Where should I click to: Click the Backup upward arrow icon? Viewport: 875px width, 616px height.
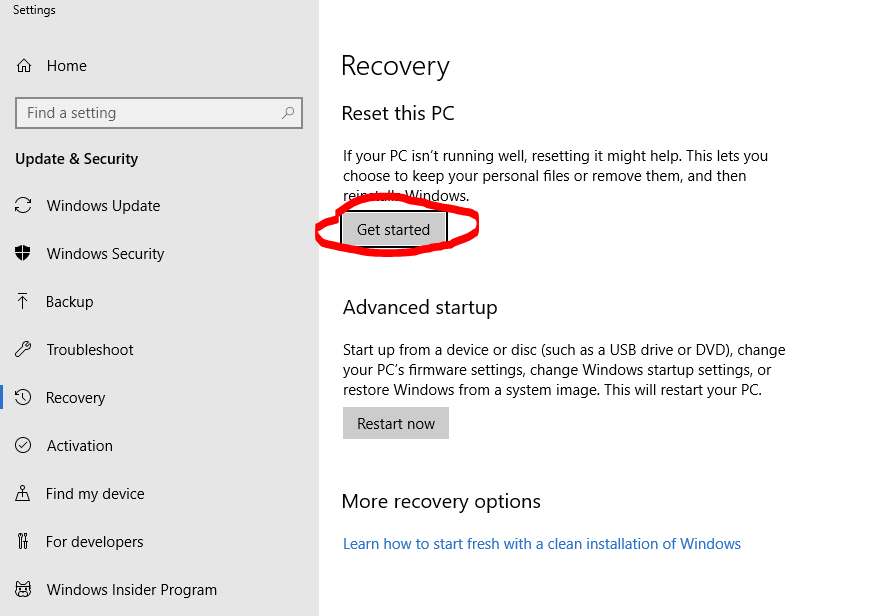click(22, 301)
